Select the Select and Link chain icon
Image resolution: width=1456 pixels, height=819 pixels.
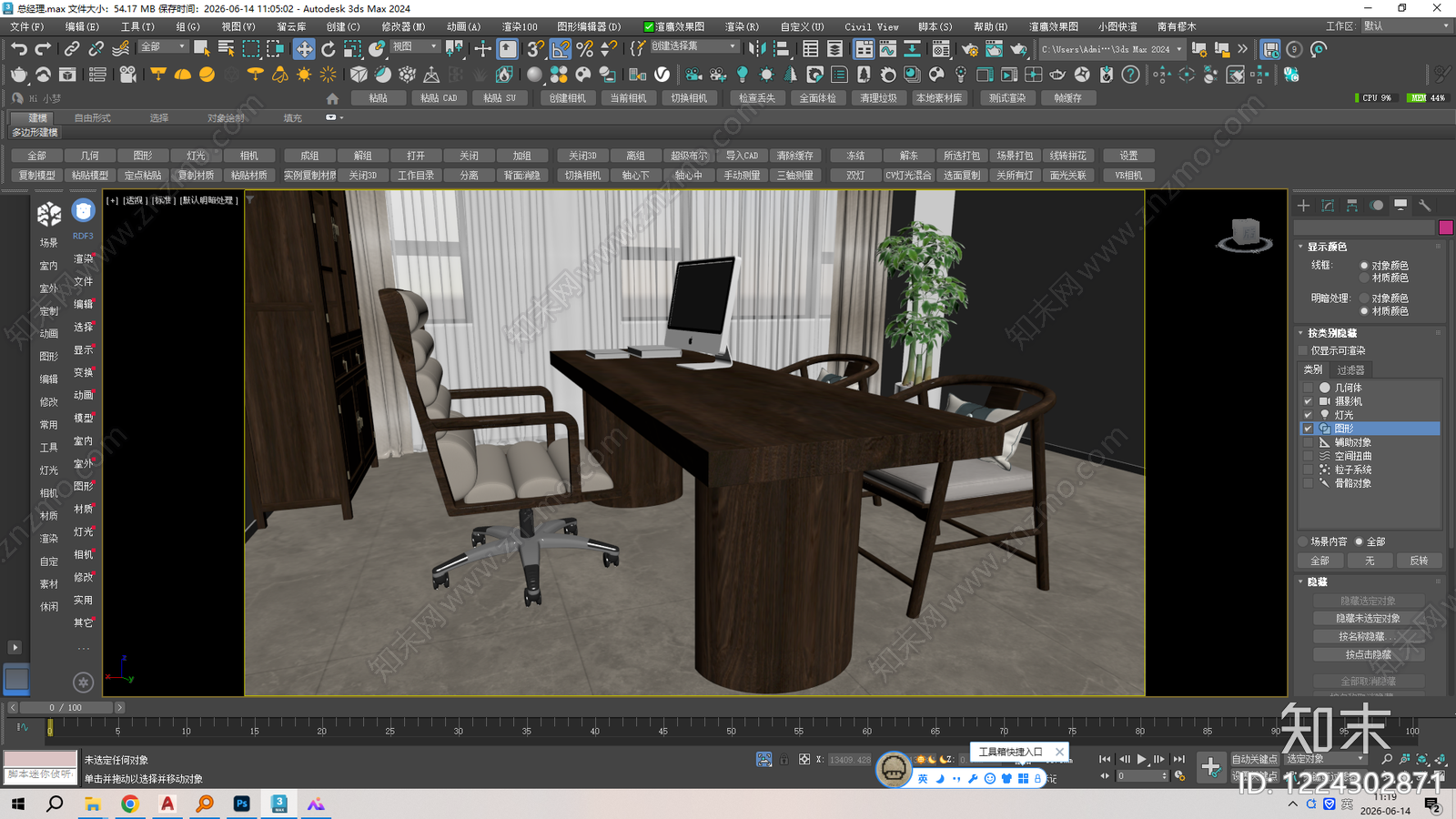(72, 48)
